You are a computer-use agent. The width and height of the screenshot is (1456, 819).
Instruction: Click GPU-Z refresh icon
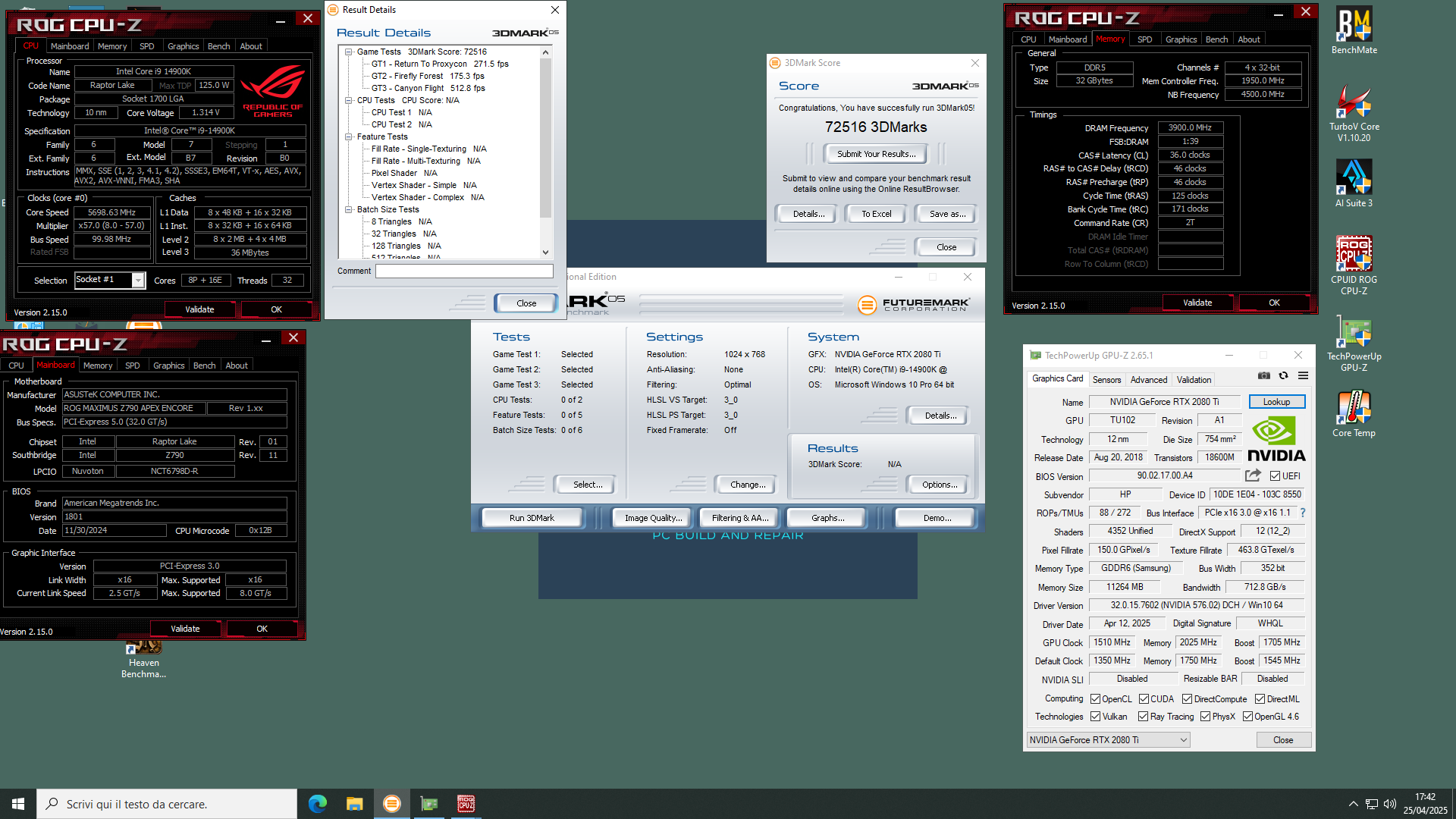click(x=1283, y=375)
